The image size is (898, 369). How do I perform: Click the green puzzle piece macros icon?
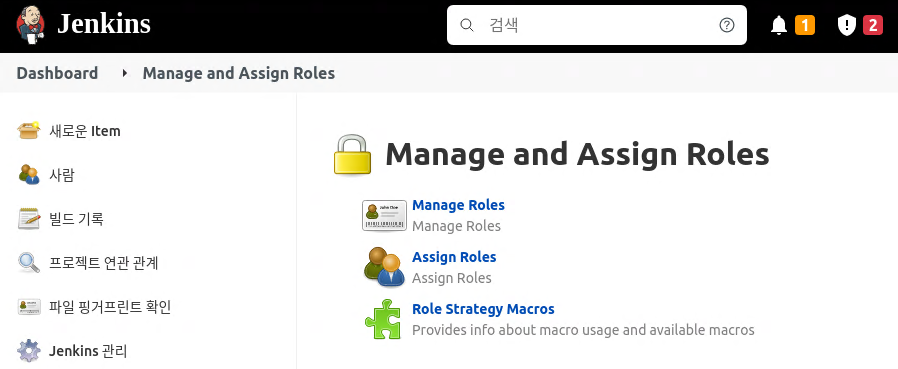point(383,319)
